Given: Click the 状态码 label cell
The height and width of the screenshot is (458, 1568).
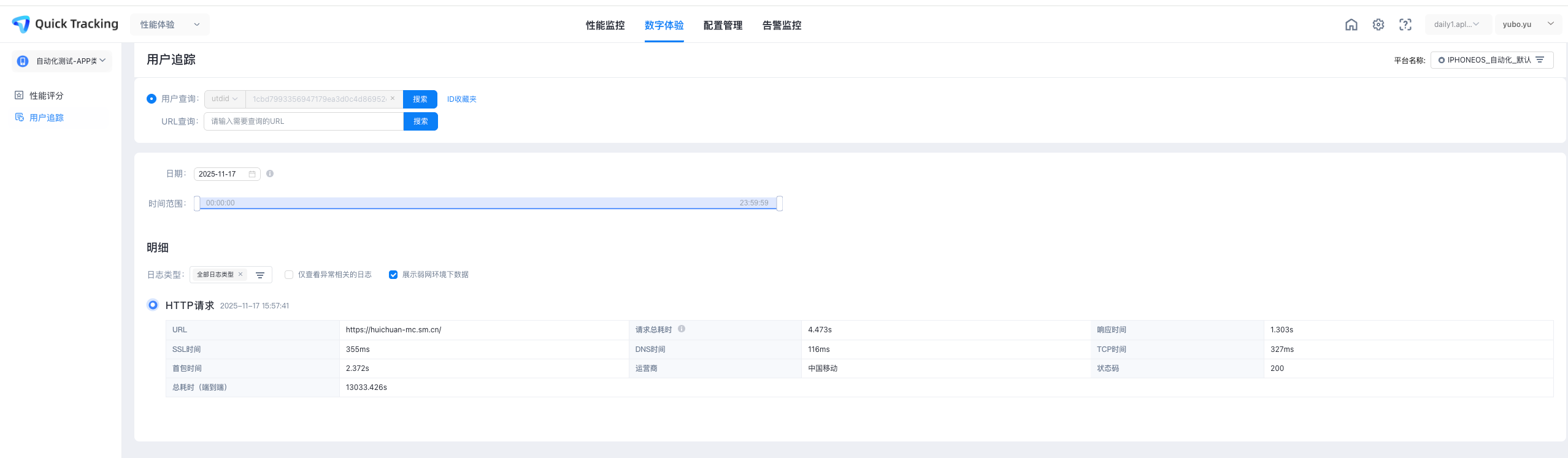Looking at the screenshot, I should click(x=1177, y=368).
